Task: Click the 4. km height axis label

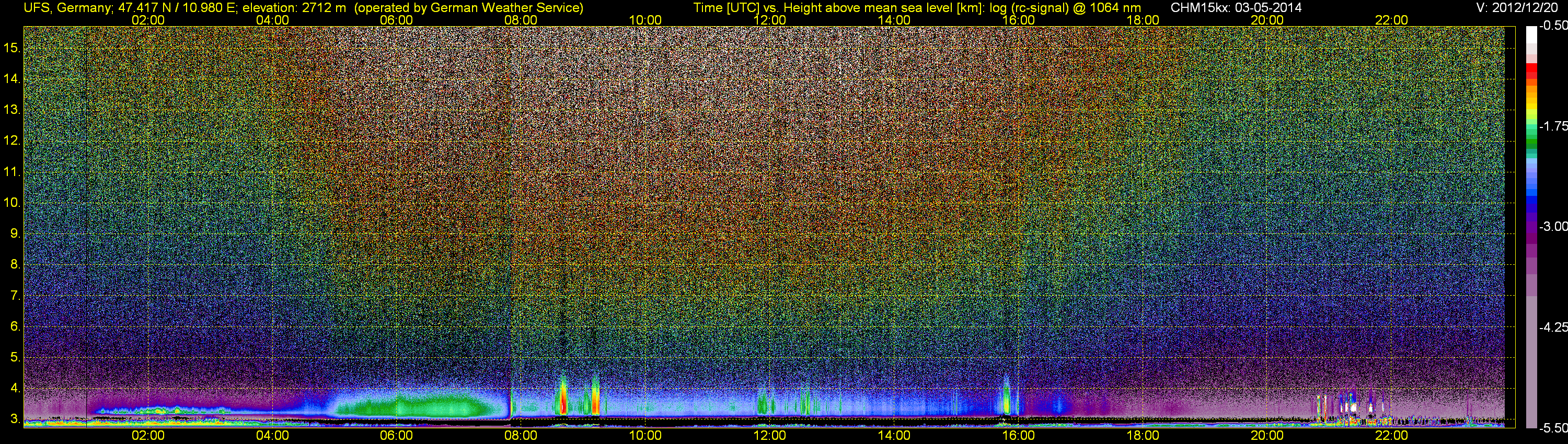Action: 15,388
